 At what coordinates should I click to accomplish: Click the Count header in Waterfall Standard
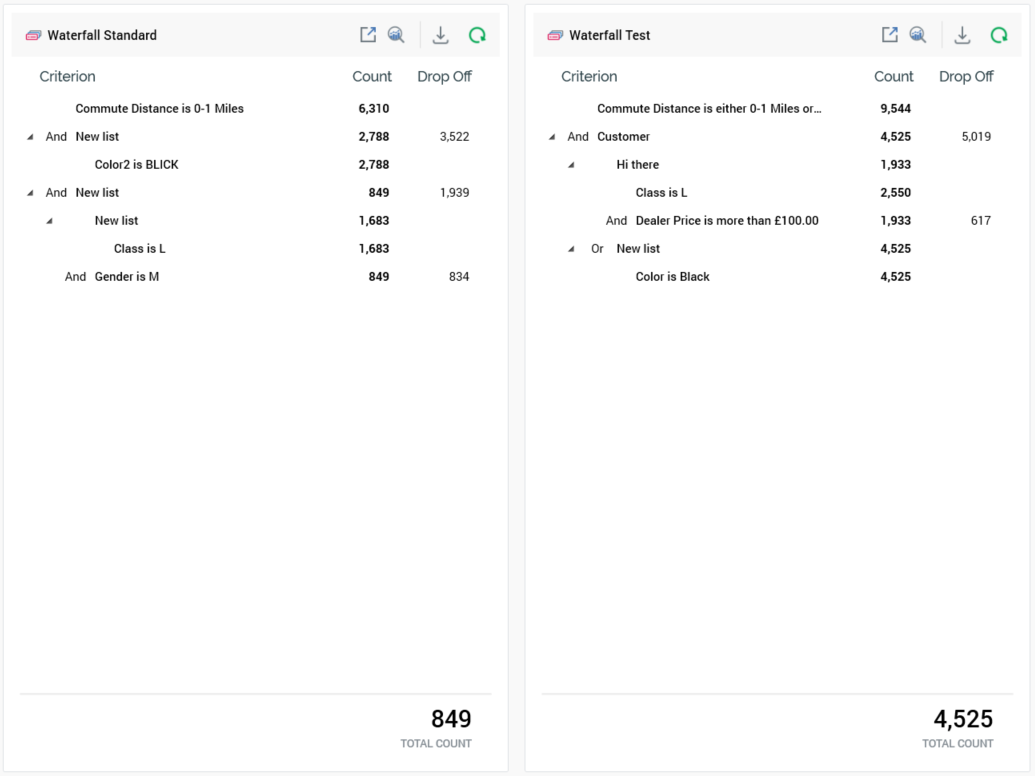(x=372, y=77)
